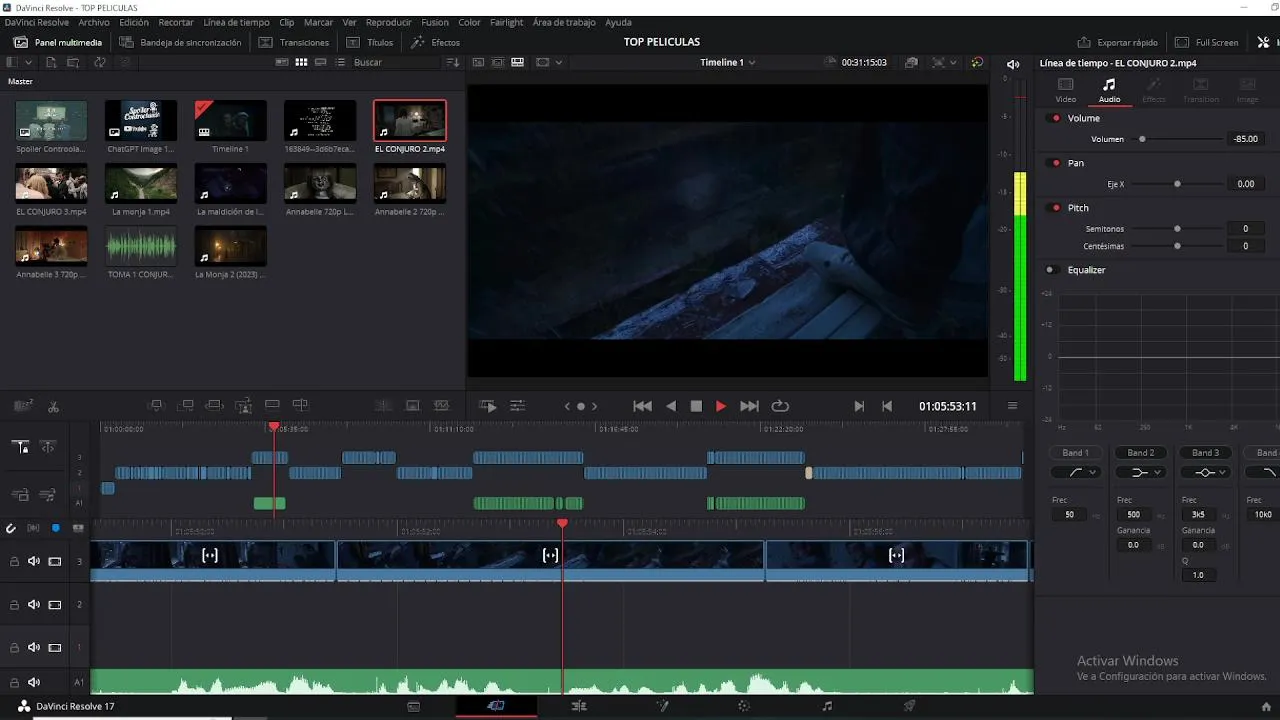The width and height of the screenshot is (1280, 720).
Task: Click the Volumen value field -85.00
Action: (x=1245, y=139)
